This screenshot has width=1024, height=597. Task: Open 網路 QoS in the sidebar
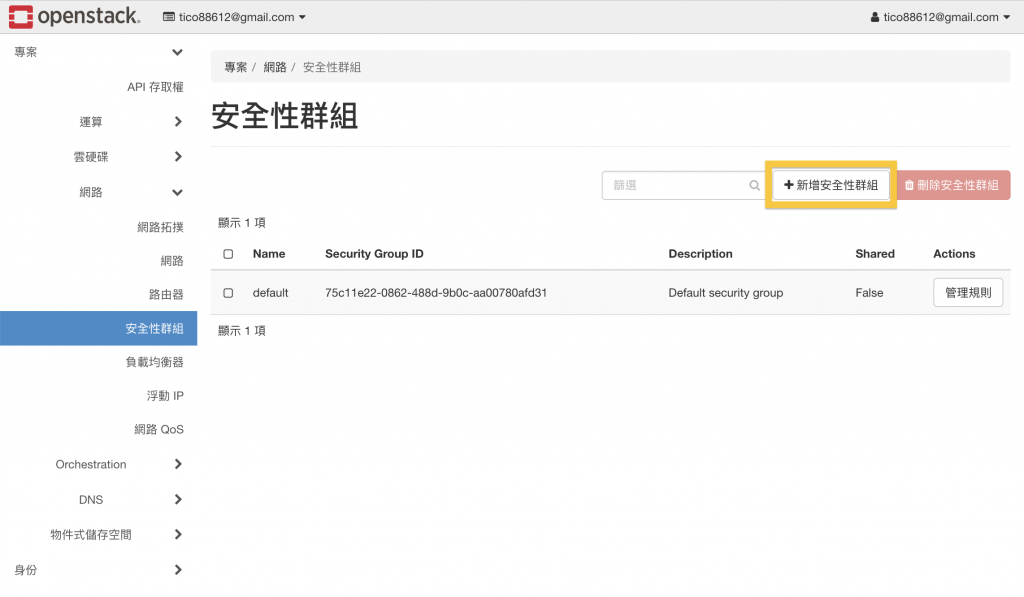[x=159, y=429]
